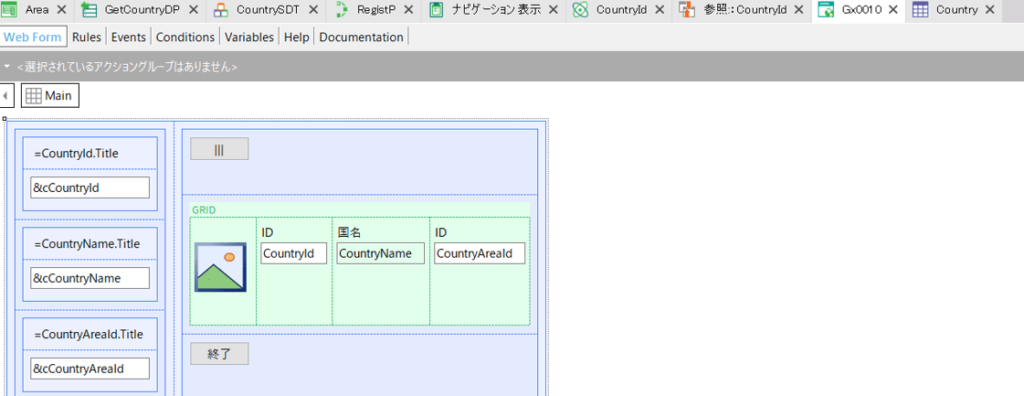
Task: Expand the action group selector dropdown
Action: tap(7, 67)
